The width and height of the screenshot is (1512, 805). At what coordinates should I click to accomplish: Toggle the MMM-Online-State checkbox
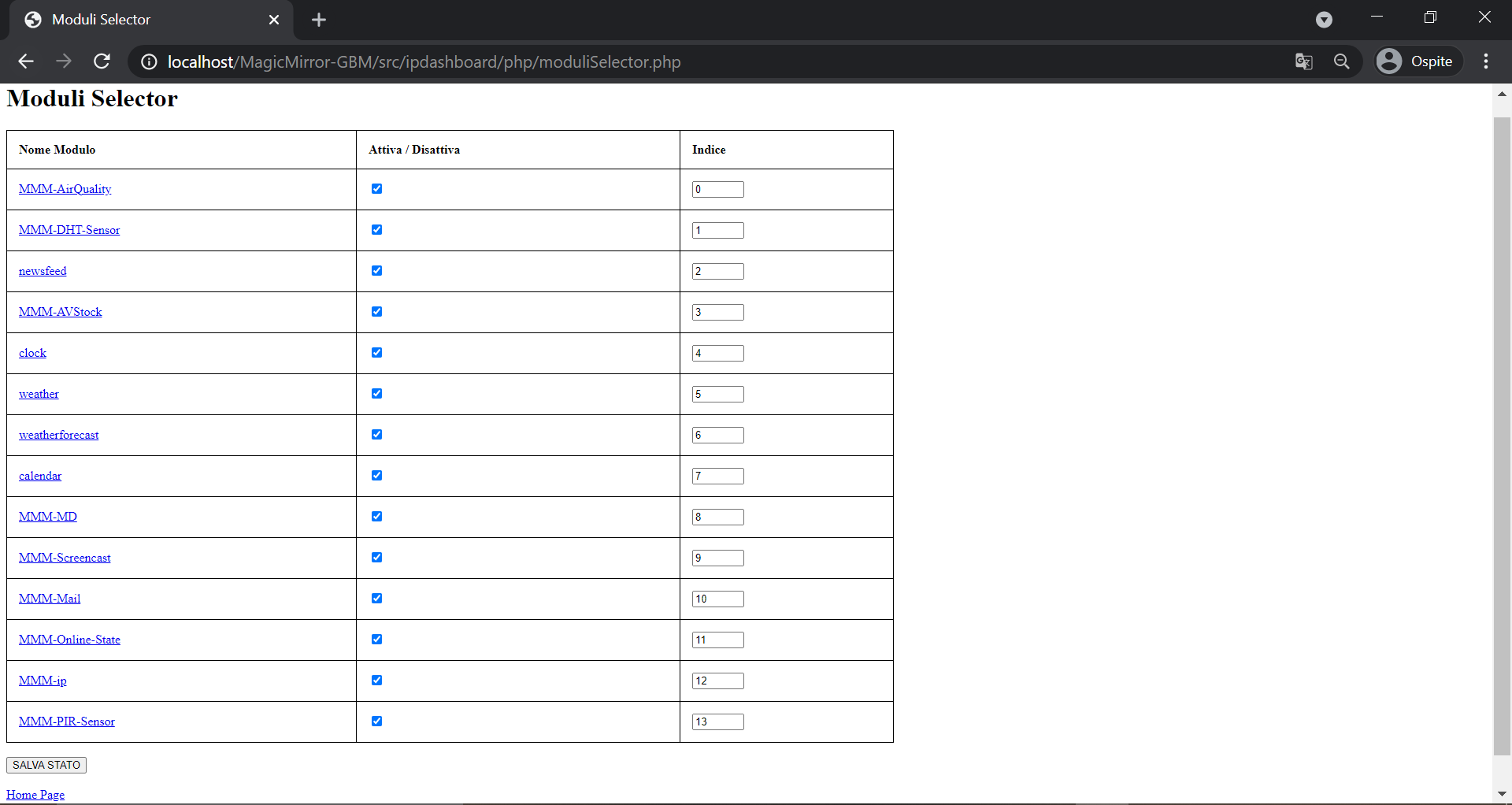pos(376,639)
